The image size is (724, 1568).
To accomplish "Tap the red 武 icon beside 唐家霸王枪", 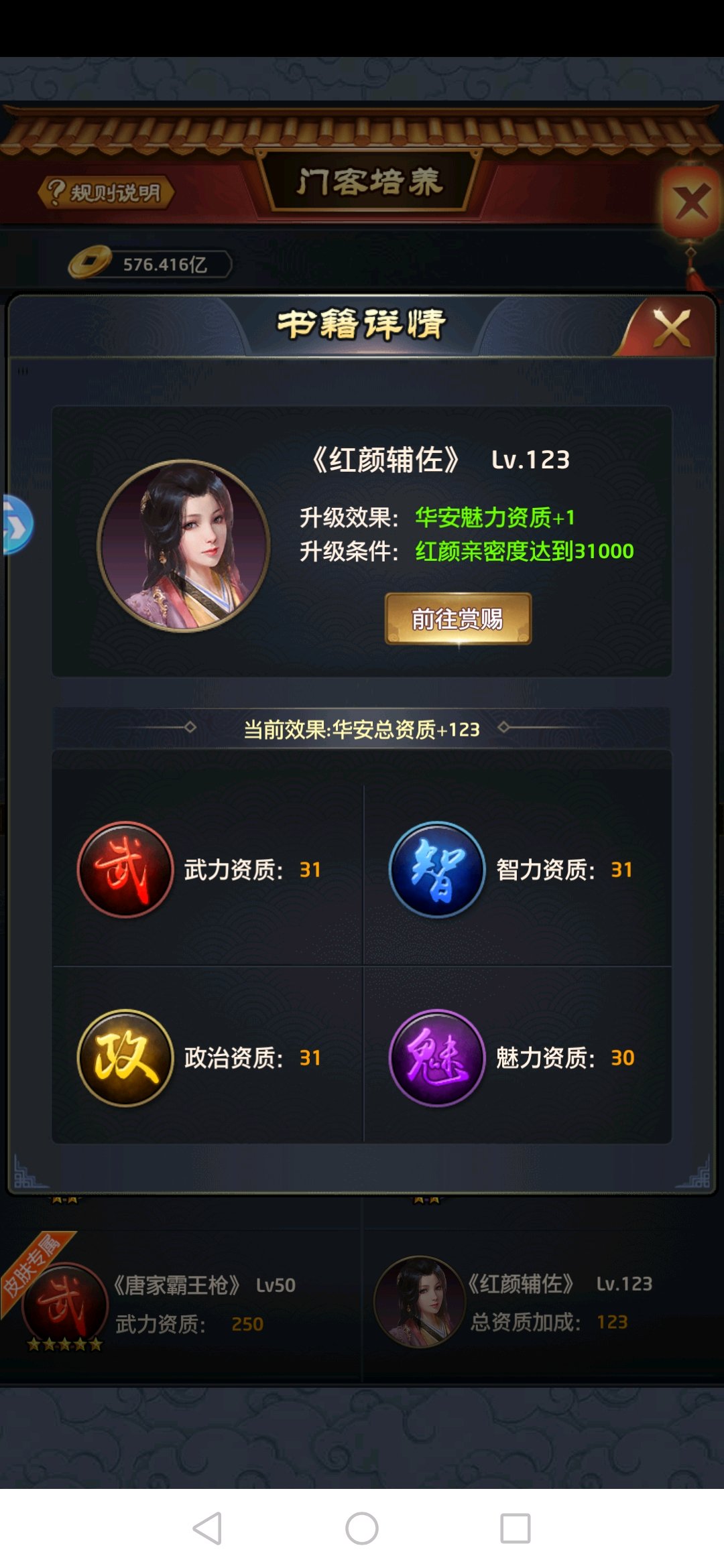I will (64, 1305).
